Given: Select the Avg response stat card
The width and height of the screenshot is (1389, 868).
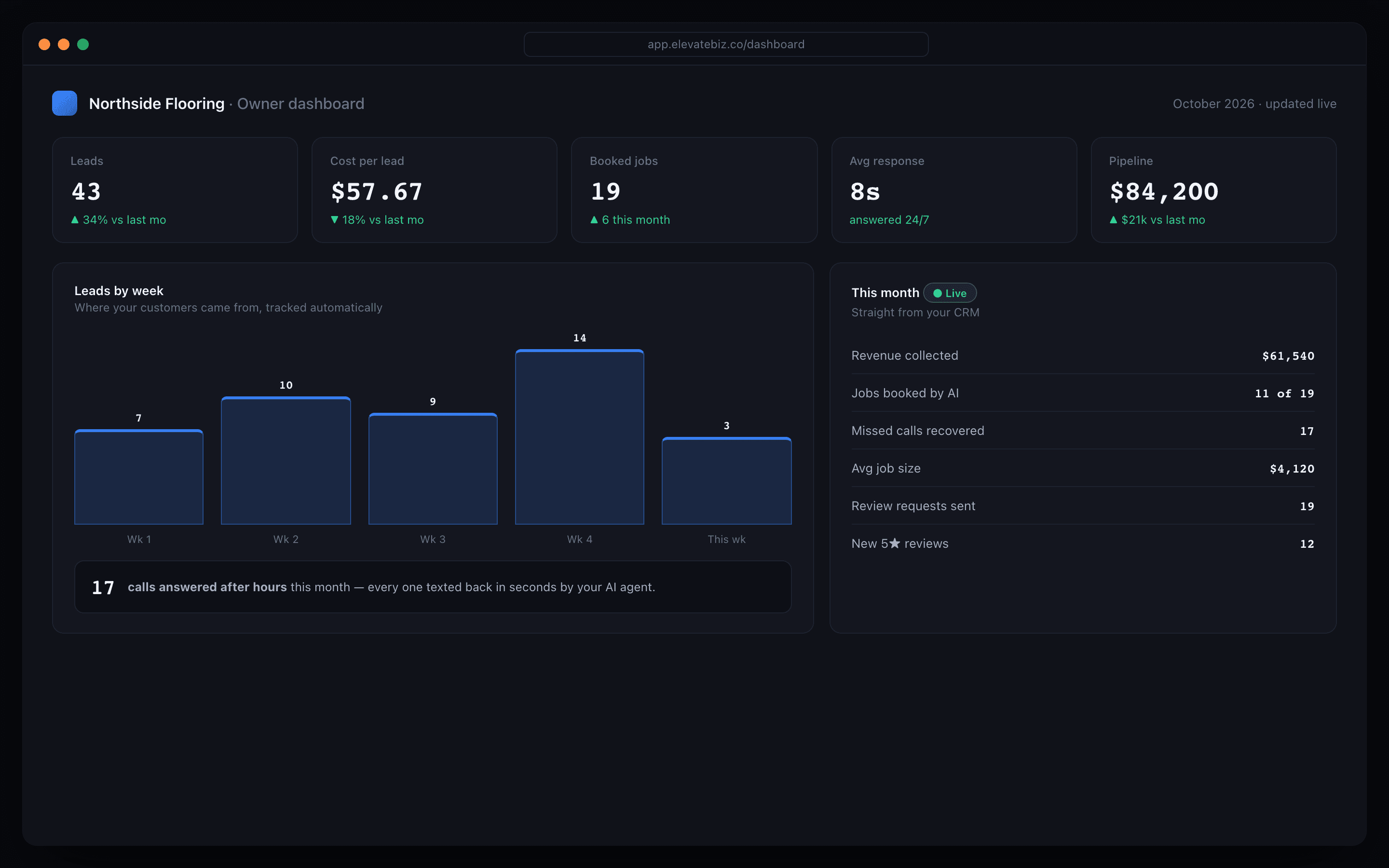Looking at the screenshot, I should [x=954, y=190].
